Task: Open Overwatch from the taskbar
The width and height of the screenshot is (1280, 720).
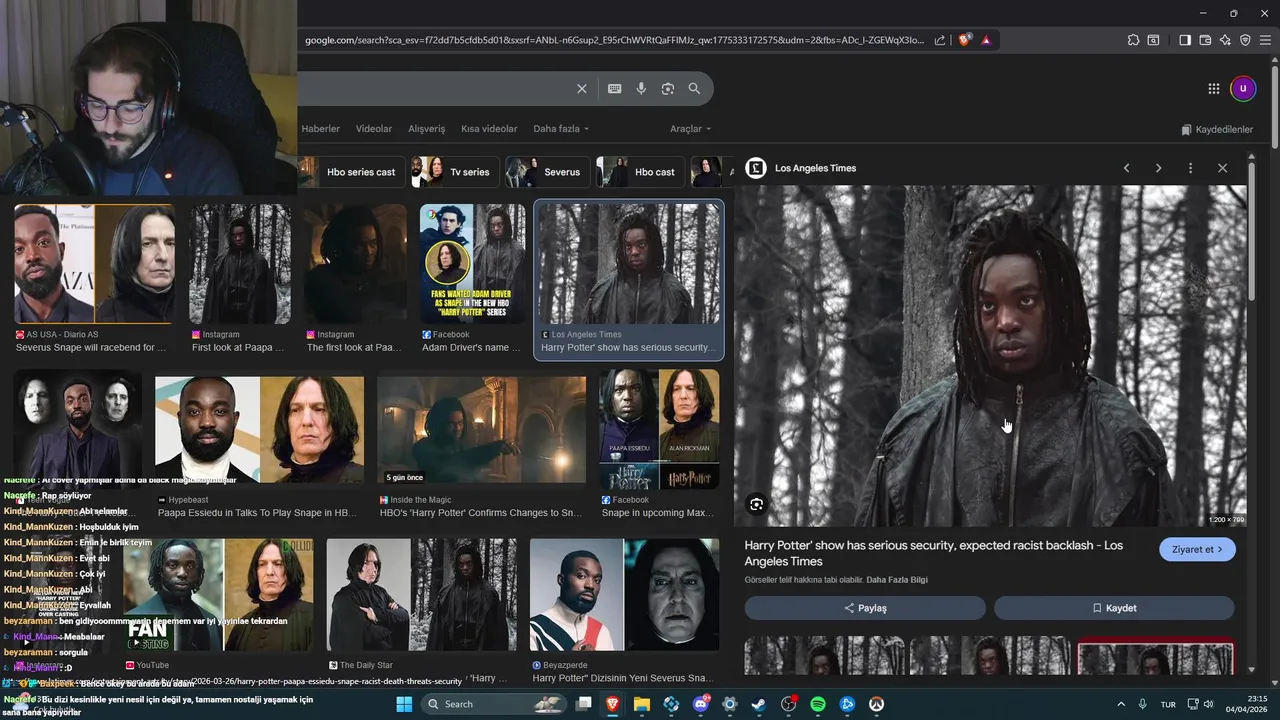Action: (x=876, y=704)
